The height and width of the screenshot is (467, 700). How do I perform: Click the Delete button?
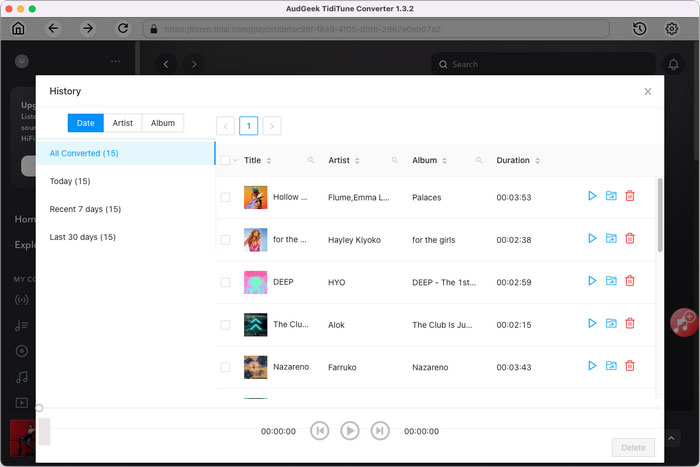click(x=633, y=447)
